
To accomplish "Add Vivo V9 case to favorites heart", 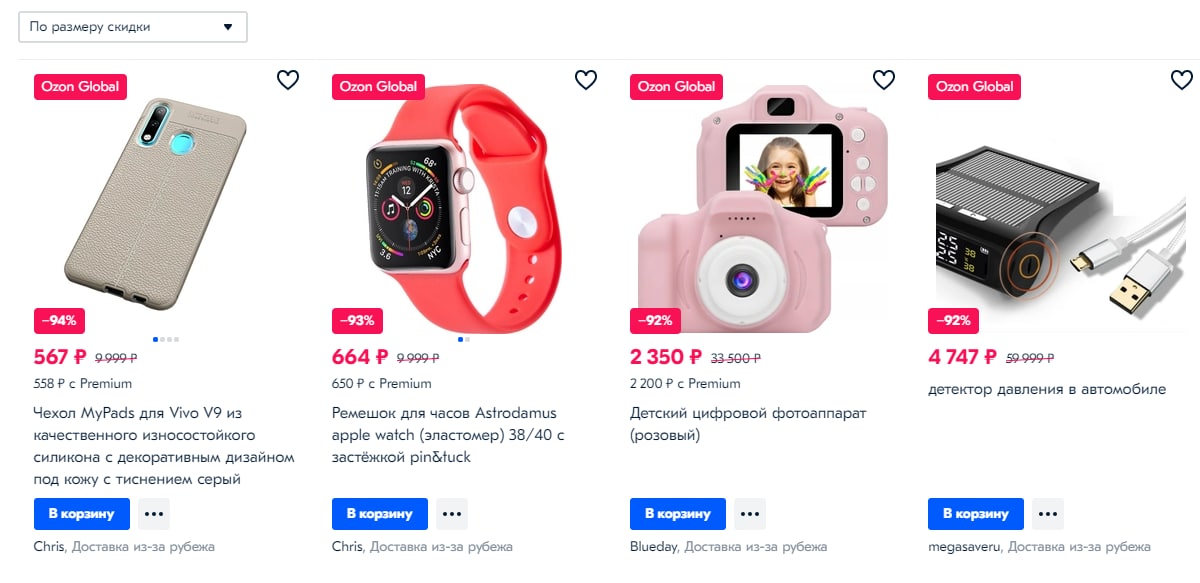I will (x=288, y=80).
